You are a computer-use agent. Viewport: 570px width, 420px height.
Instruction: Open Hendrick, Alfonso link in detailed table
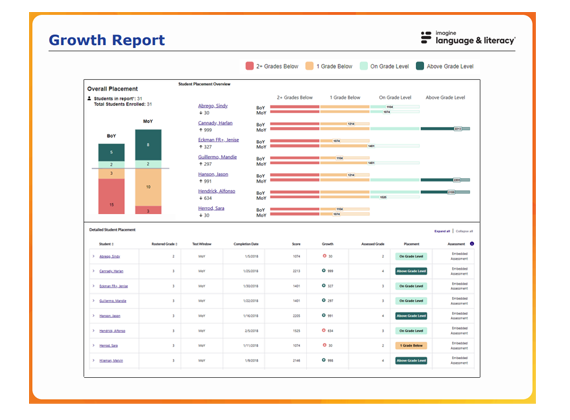pyautogui.click(x=112, y=331)
